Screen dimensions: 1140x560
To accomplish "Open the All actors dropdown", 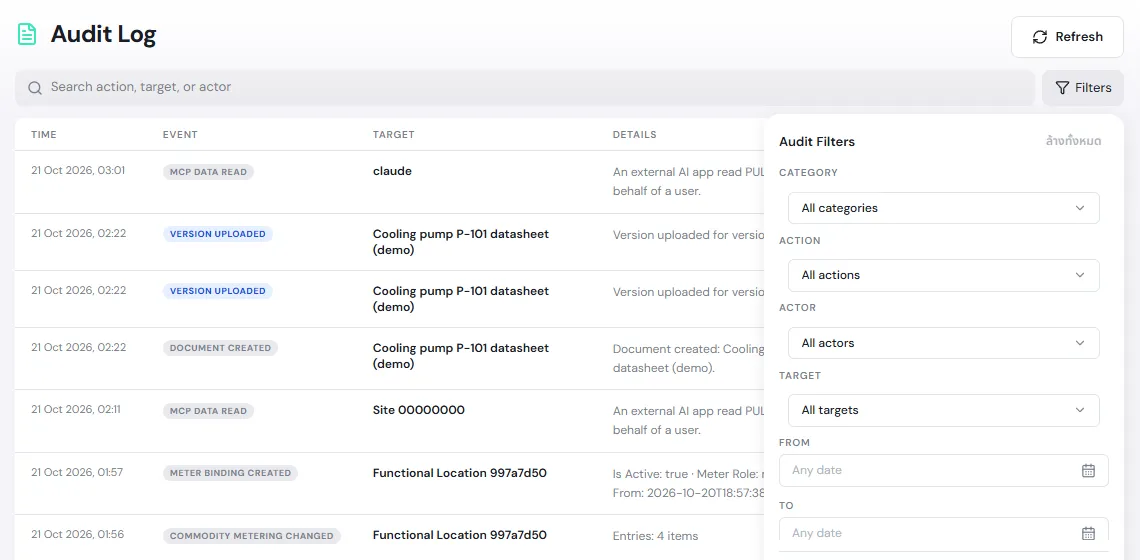I will (943, 343).
